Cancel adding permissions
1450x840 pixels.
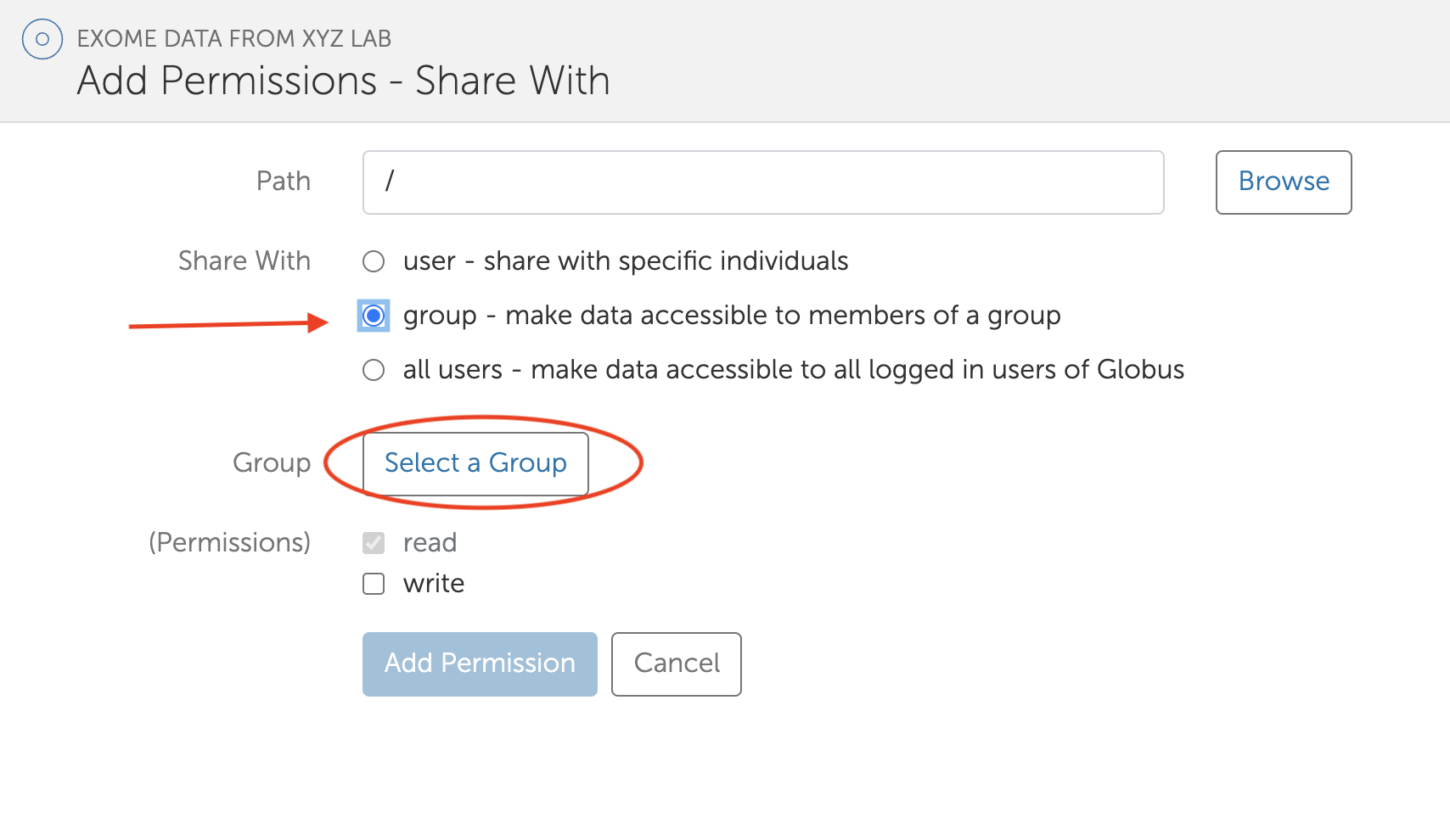[676, 664]
